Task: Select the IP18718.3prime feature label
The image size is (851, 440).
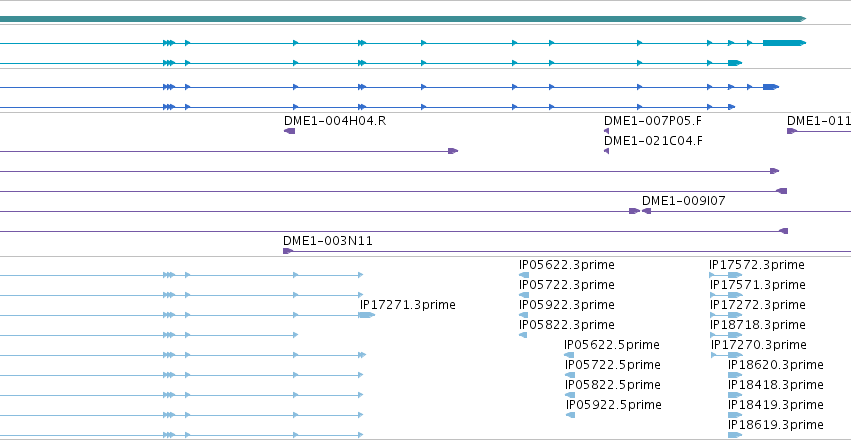Action: 758,325
